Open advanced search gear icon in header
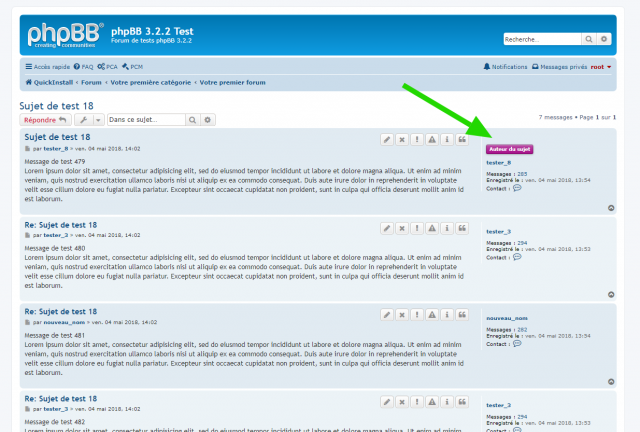The height and width of the screenshot is (432, 640). [603, 38]
